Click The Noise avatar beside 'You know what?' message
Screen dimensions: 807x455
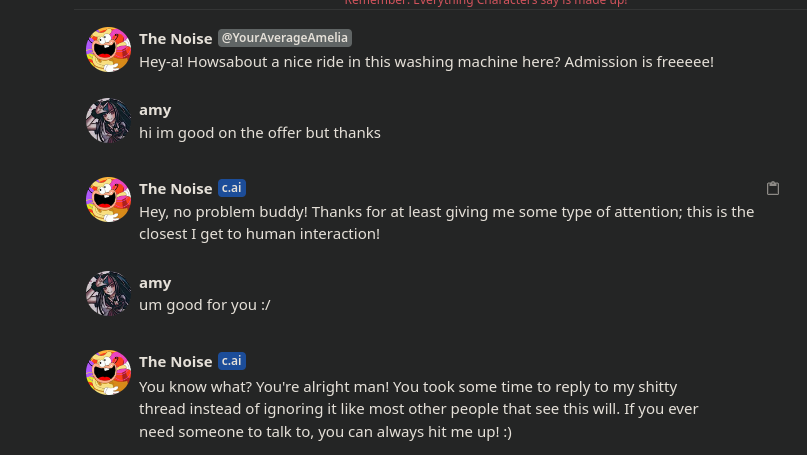[108, 372]
